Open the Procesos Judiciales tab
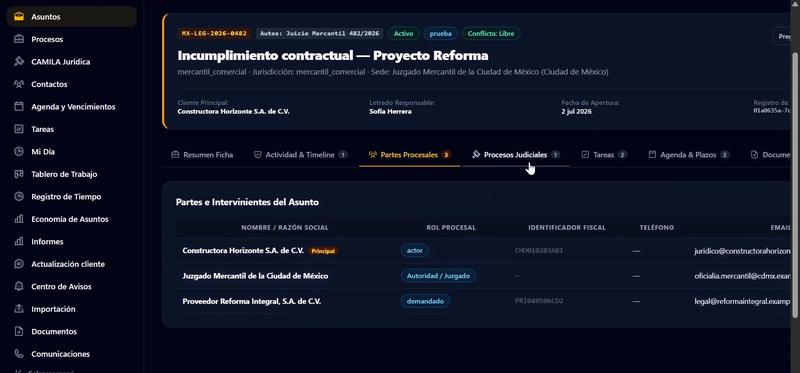The width and height of the screenshot is (800, 373). pos(516,155)
